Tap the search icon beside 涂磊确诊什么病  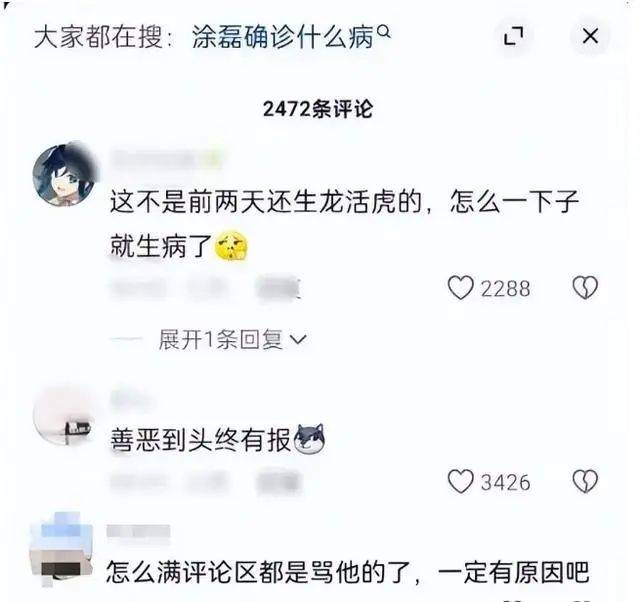384,31
